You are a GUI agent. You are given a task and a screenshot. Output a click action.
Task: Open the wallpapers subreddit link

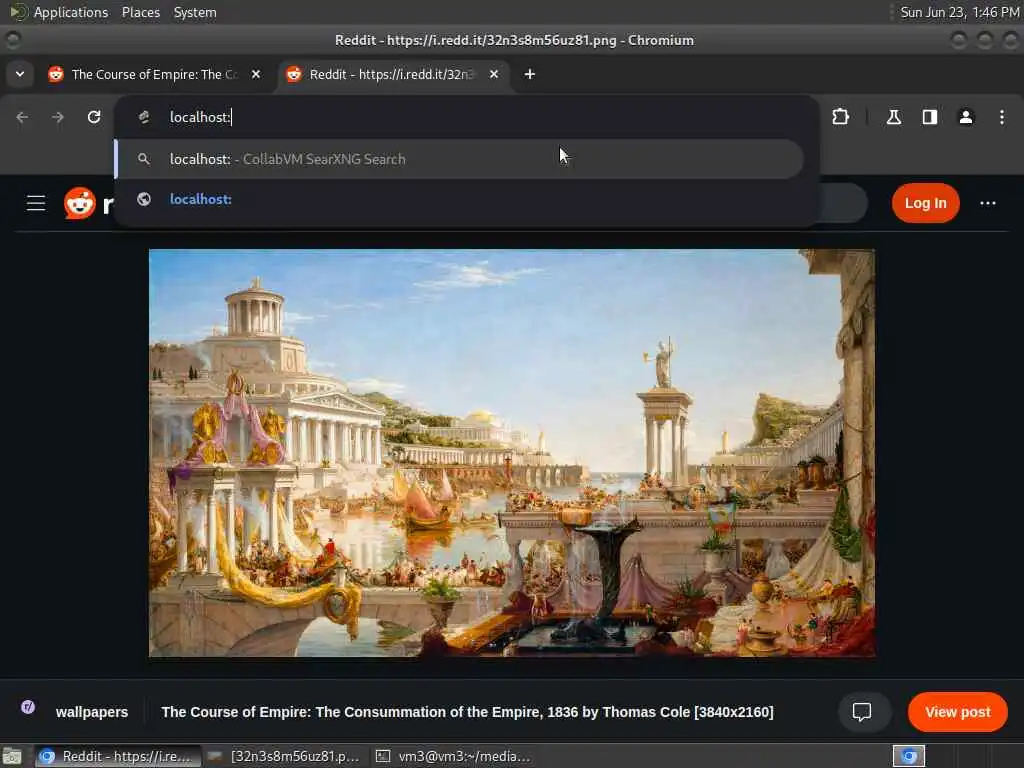pos(92,712)
